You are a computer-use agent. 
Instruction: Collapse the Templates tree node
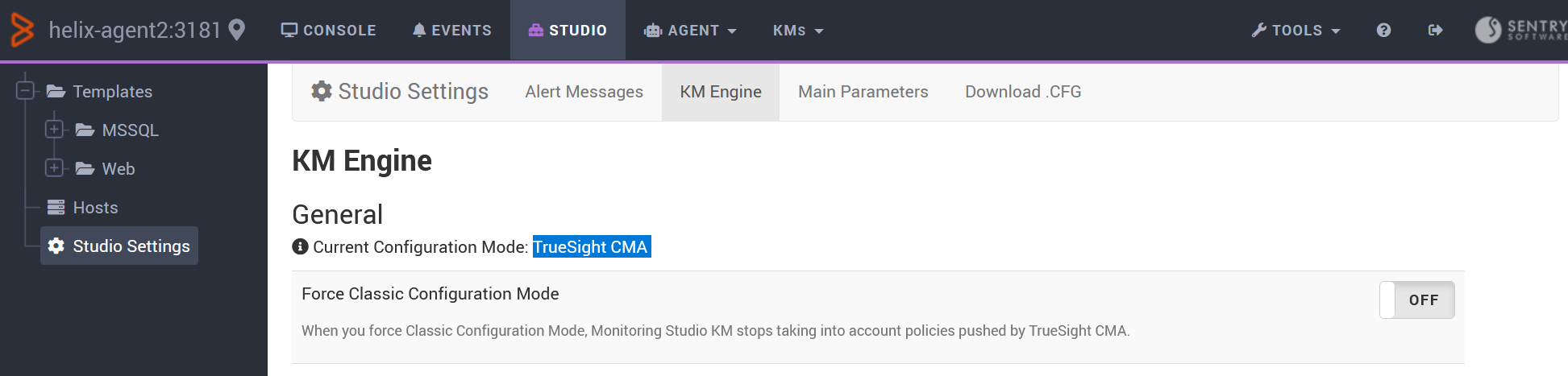pyautogui.click(x=26, y=90)
